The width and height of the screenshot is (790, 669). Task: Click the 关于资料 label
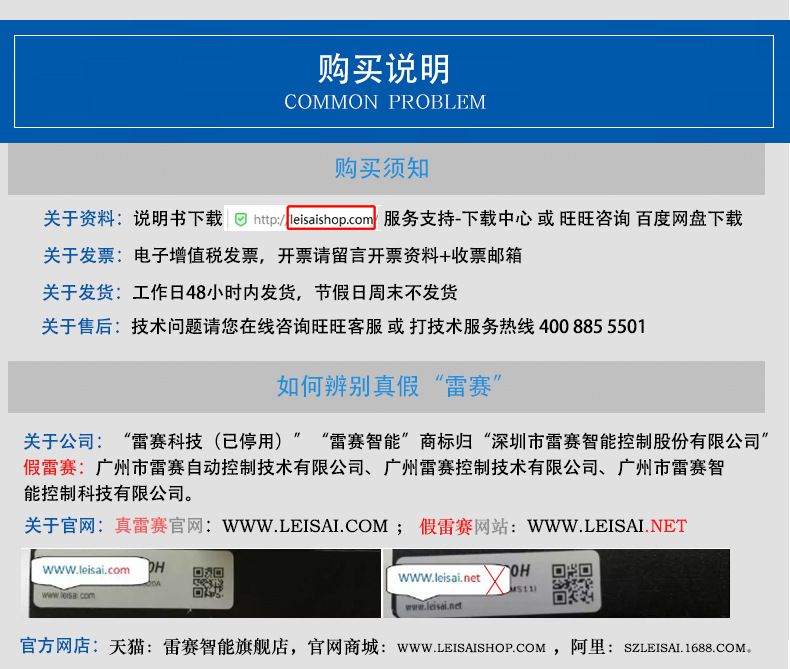coord(83,219)
